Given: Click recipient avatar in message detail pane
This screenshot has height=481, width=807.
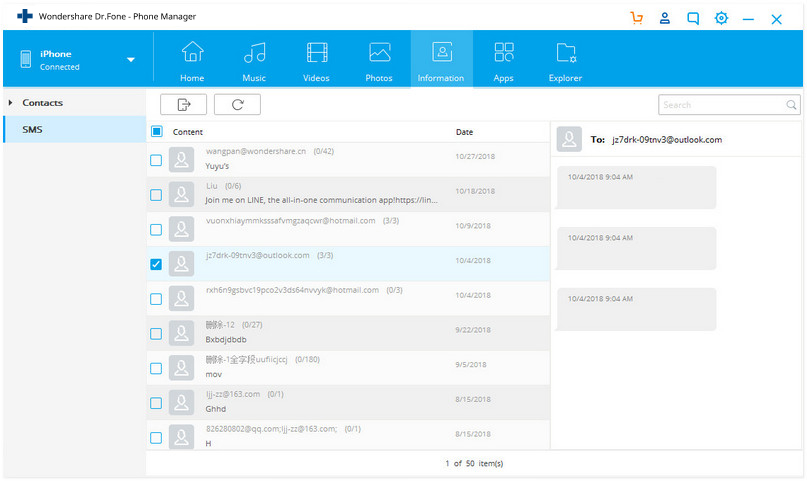Looking at the screenshot, I should point(569,139).
